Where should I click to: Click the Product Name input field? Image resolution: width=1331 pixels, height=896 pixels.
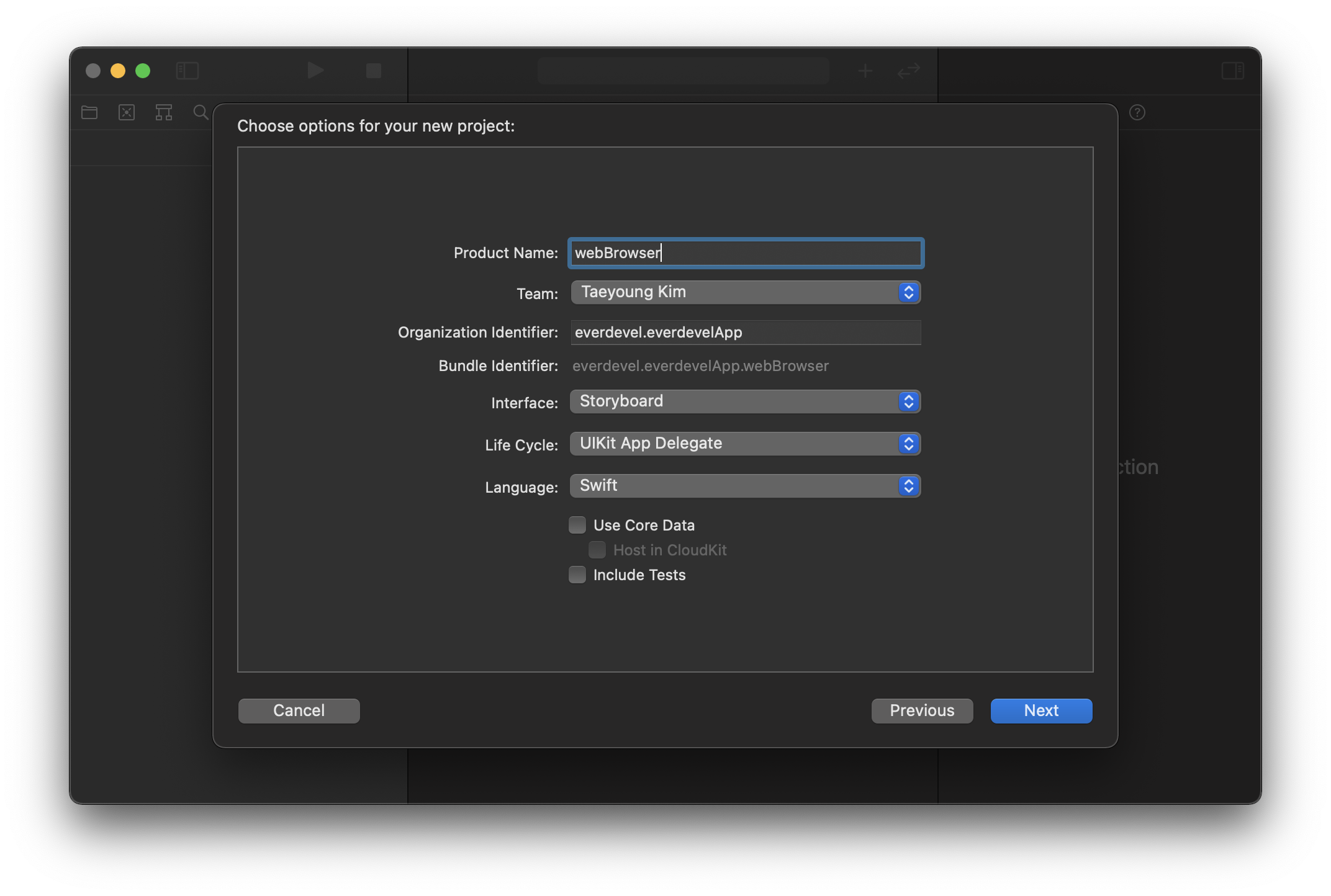tap(744, 252)
